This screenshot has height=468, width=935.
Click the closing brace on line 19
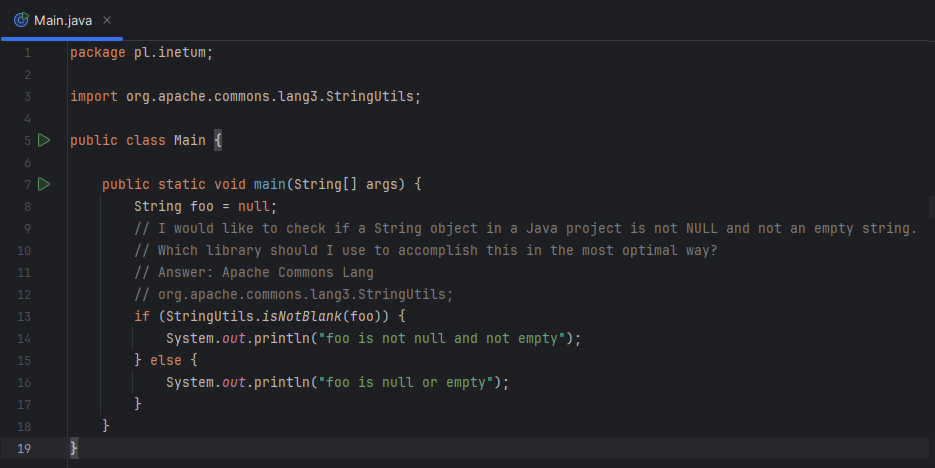coord(74,448)
